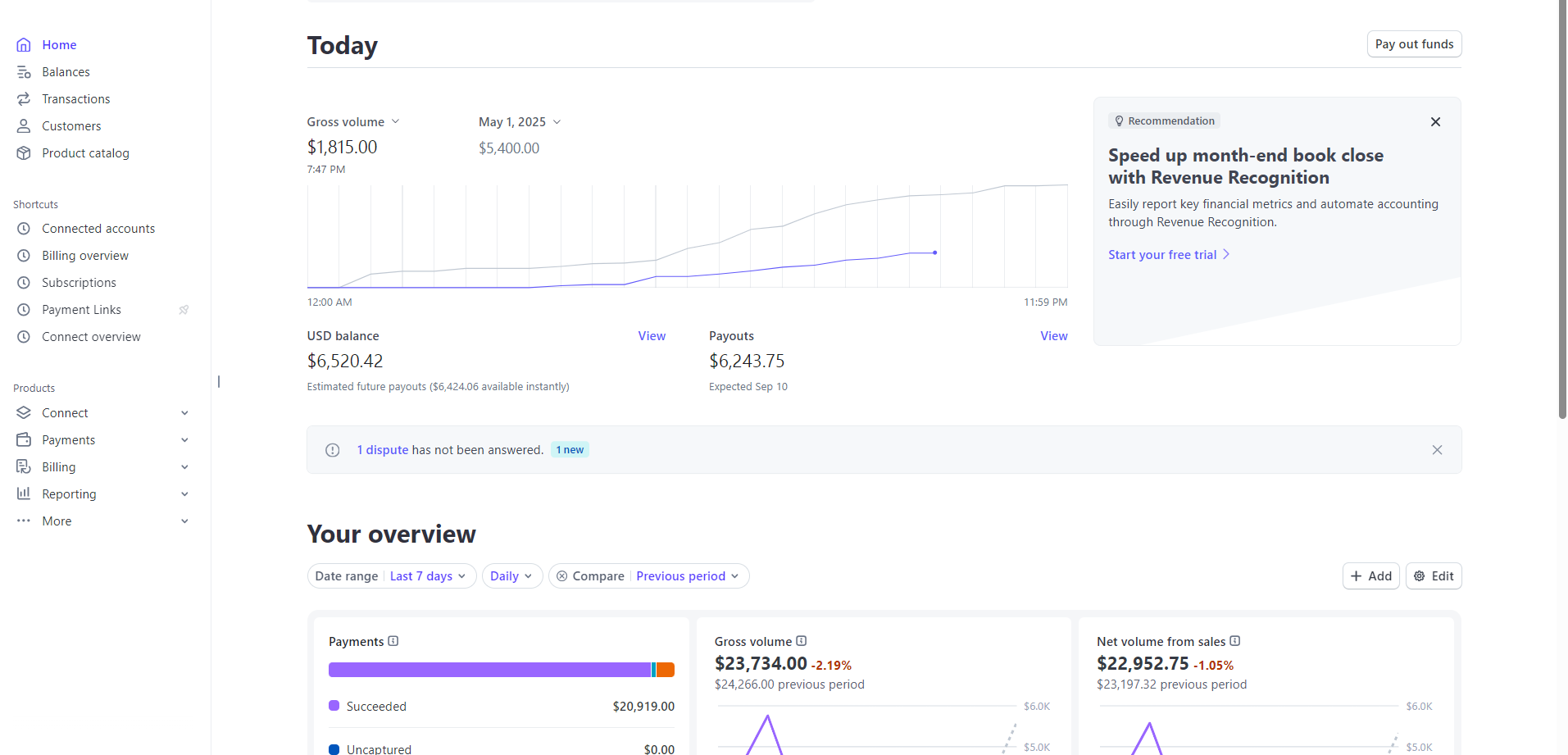Click the Pay out funds button
The width and height of the screenshot is (1568, 755).
click(1414, 44)
